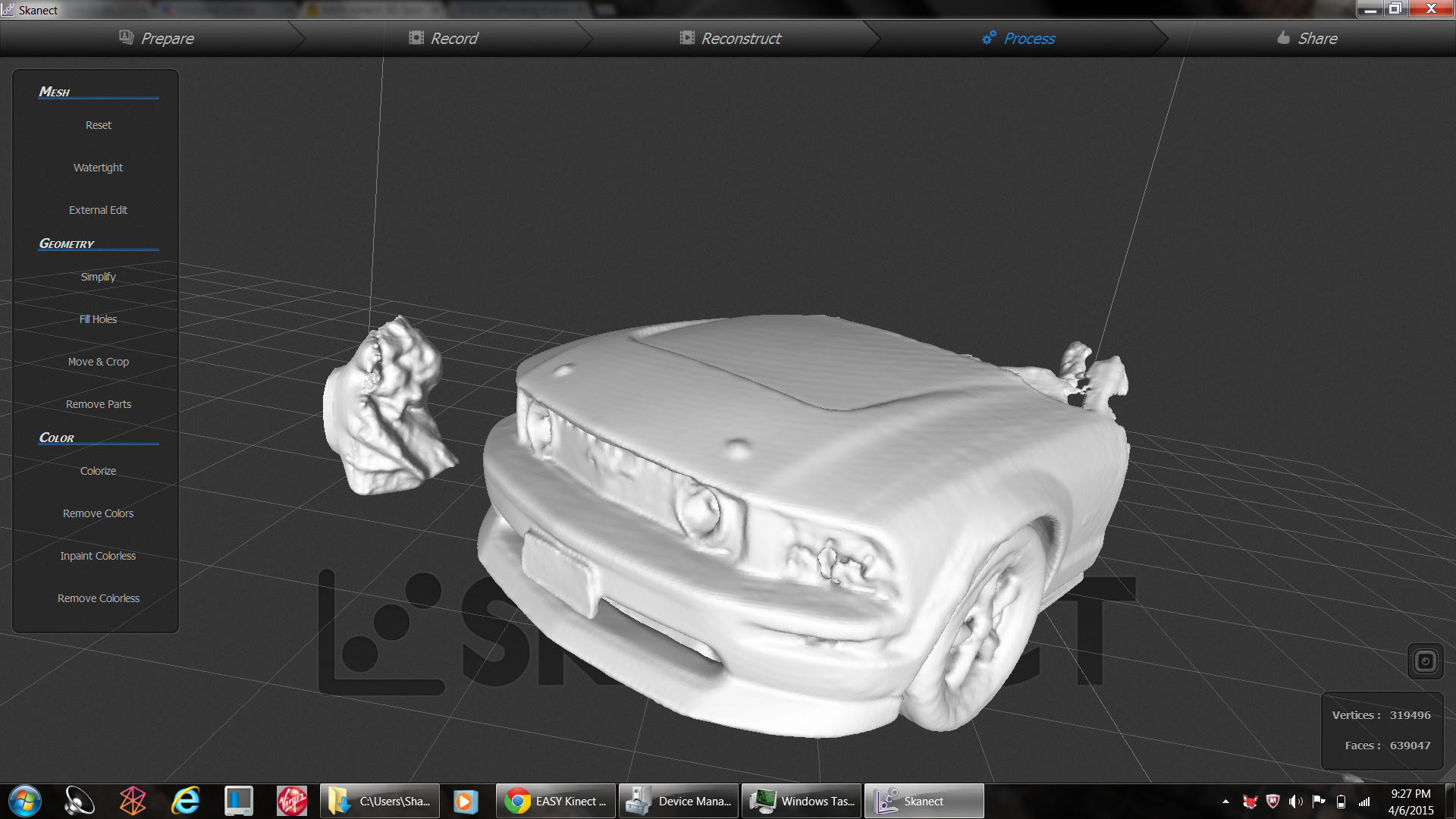Image resolution: width=1456 pixels, height=819 pixels.
Task: Open the Simplify geometry option
Action: (x=98, y=277)
